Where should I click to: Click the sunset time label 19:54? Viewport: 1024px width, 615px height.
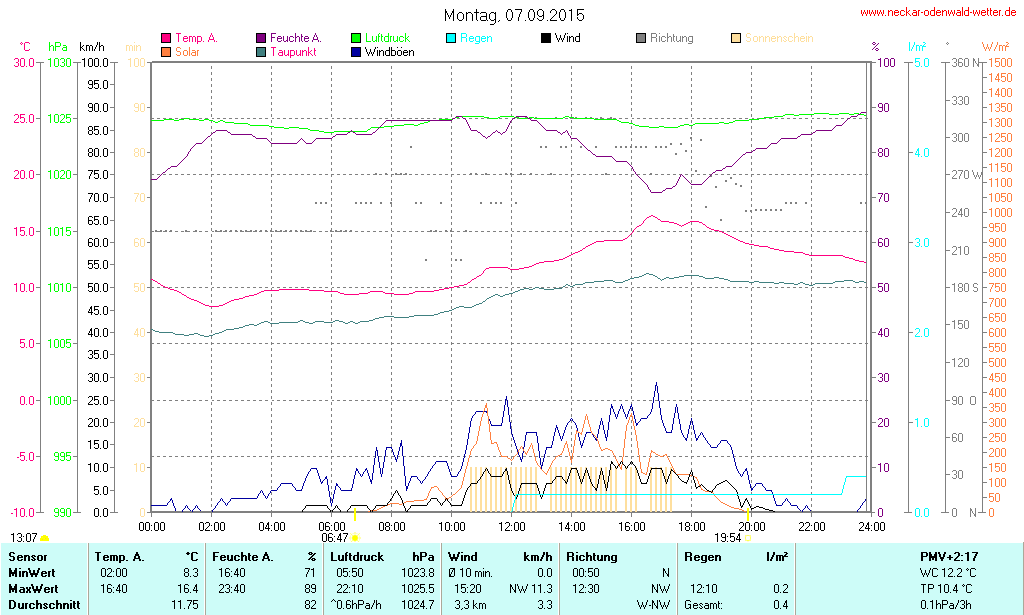[x=727, y=538]
